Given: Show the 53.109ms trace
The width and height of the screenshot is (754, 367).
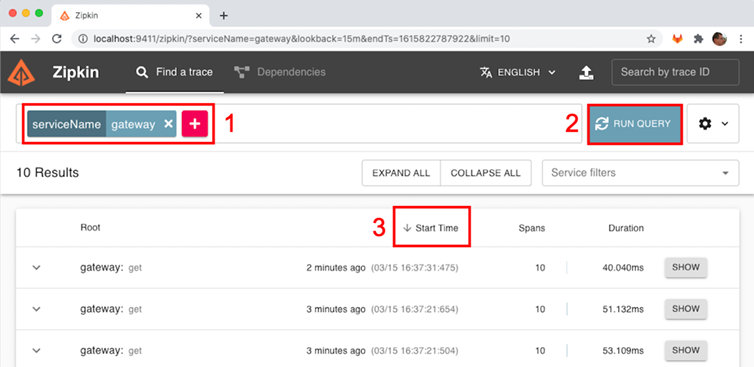Looking at the screenshot, I should [x=686, y=350].
